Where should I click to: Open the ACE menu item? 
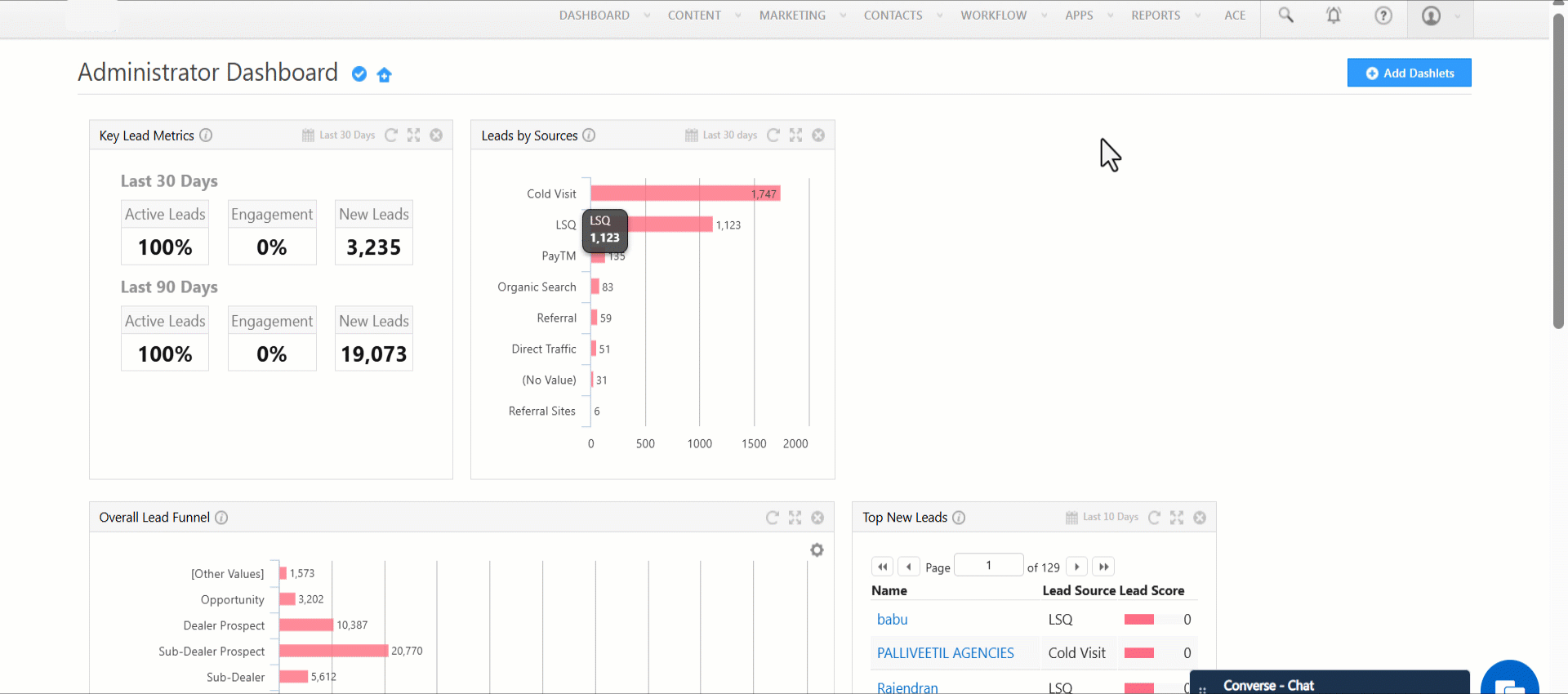tap(1235, 16)
